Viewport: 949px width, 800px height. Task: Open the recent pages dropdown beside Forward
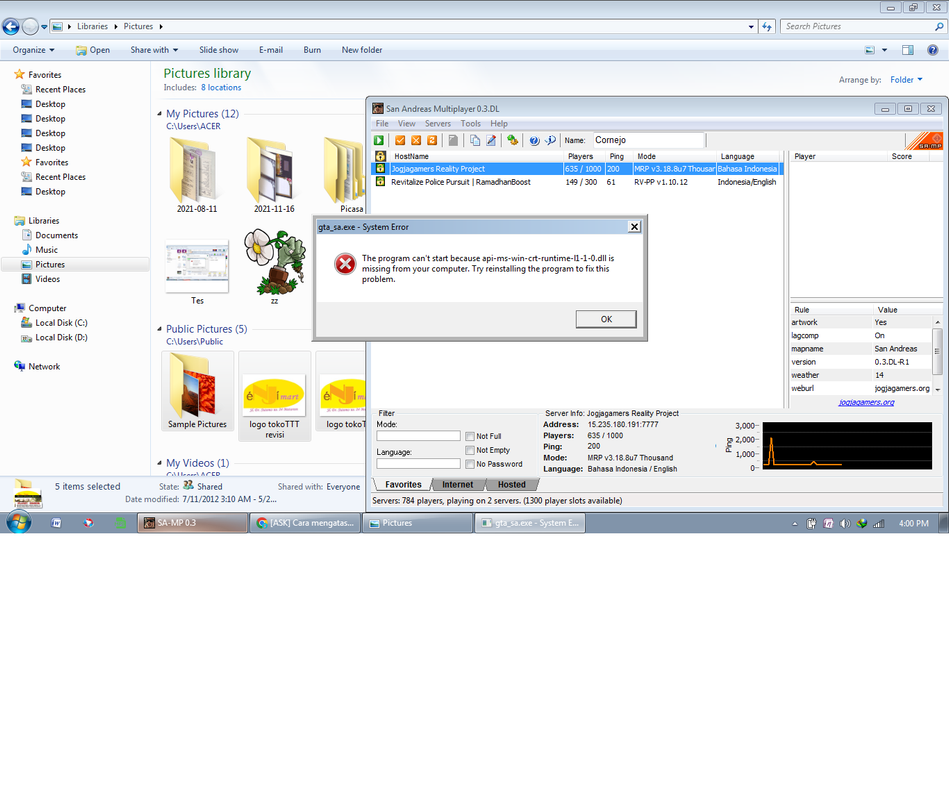(44, 27)
